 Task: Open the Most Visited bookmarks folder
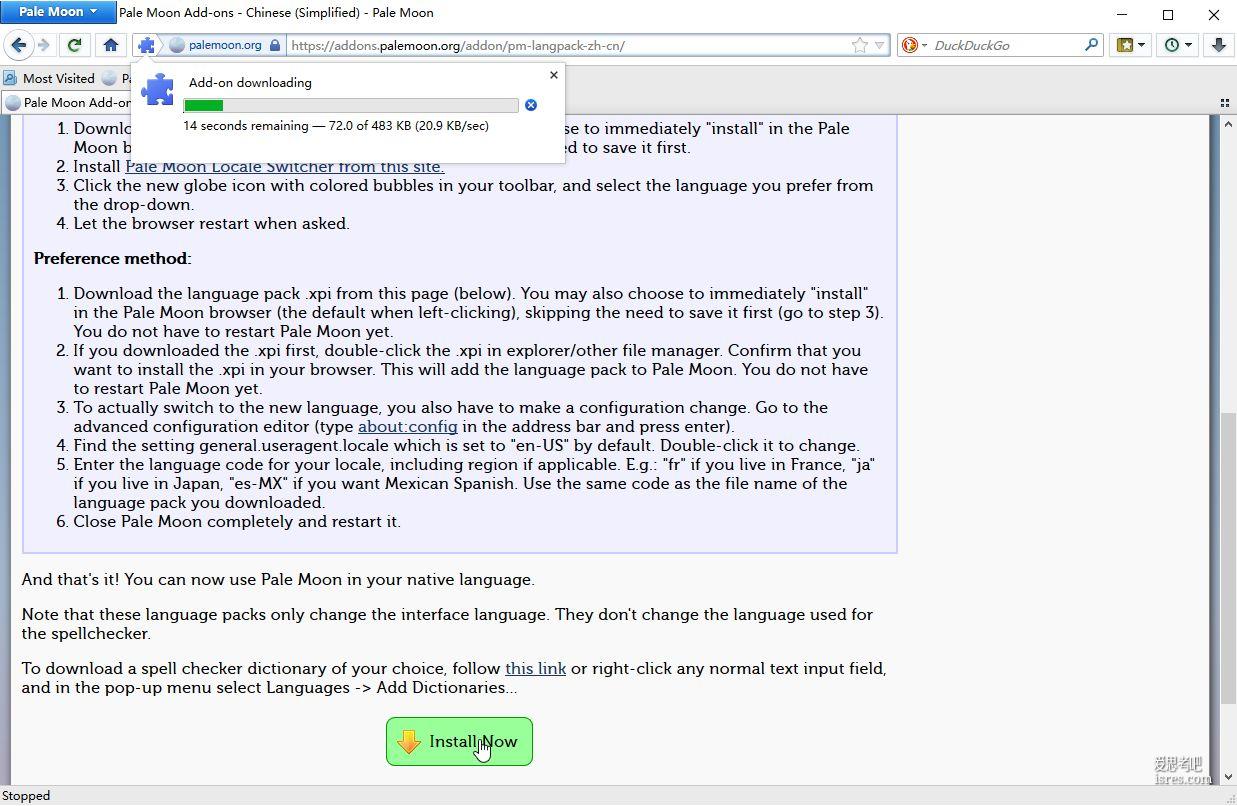49,78
